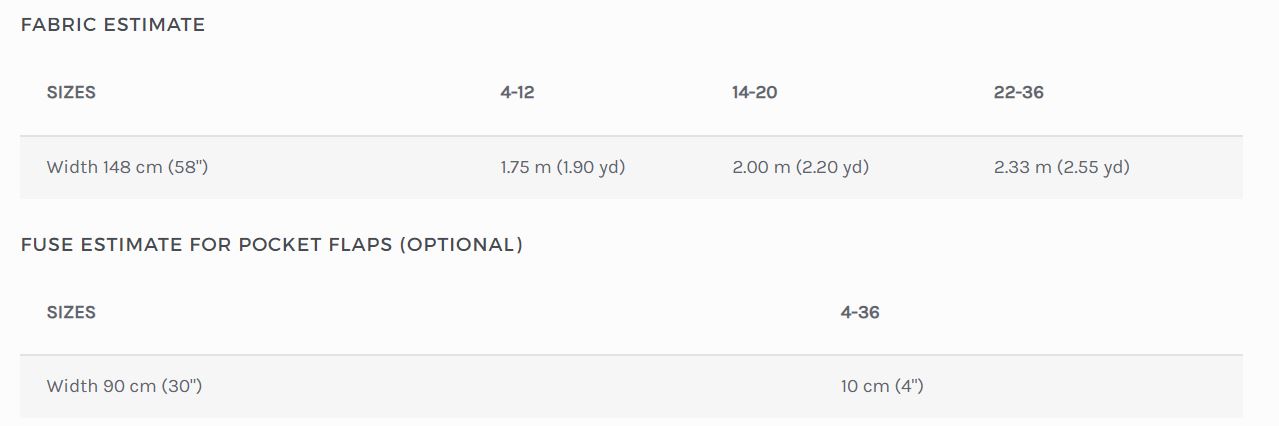This screenshot has height=426, width=1279.
Task: Click the 2.00 m (2.20 yd) value
Action: (801, 167)
